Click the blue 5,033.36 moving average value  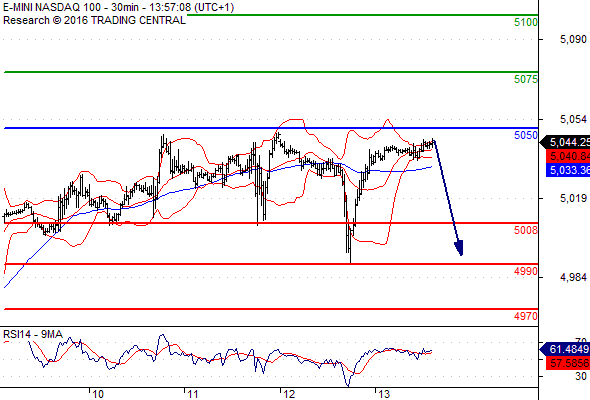568,170
